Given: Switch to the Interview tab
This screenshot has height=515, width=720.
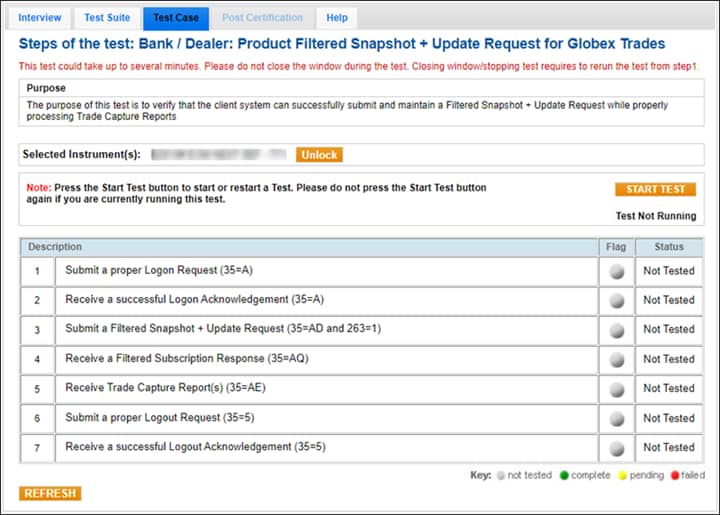Looking at the screenshot, I should coord(40,18).
